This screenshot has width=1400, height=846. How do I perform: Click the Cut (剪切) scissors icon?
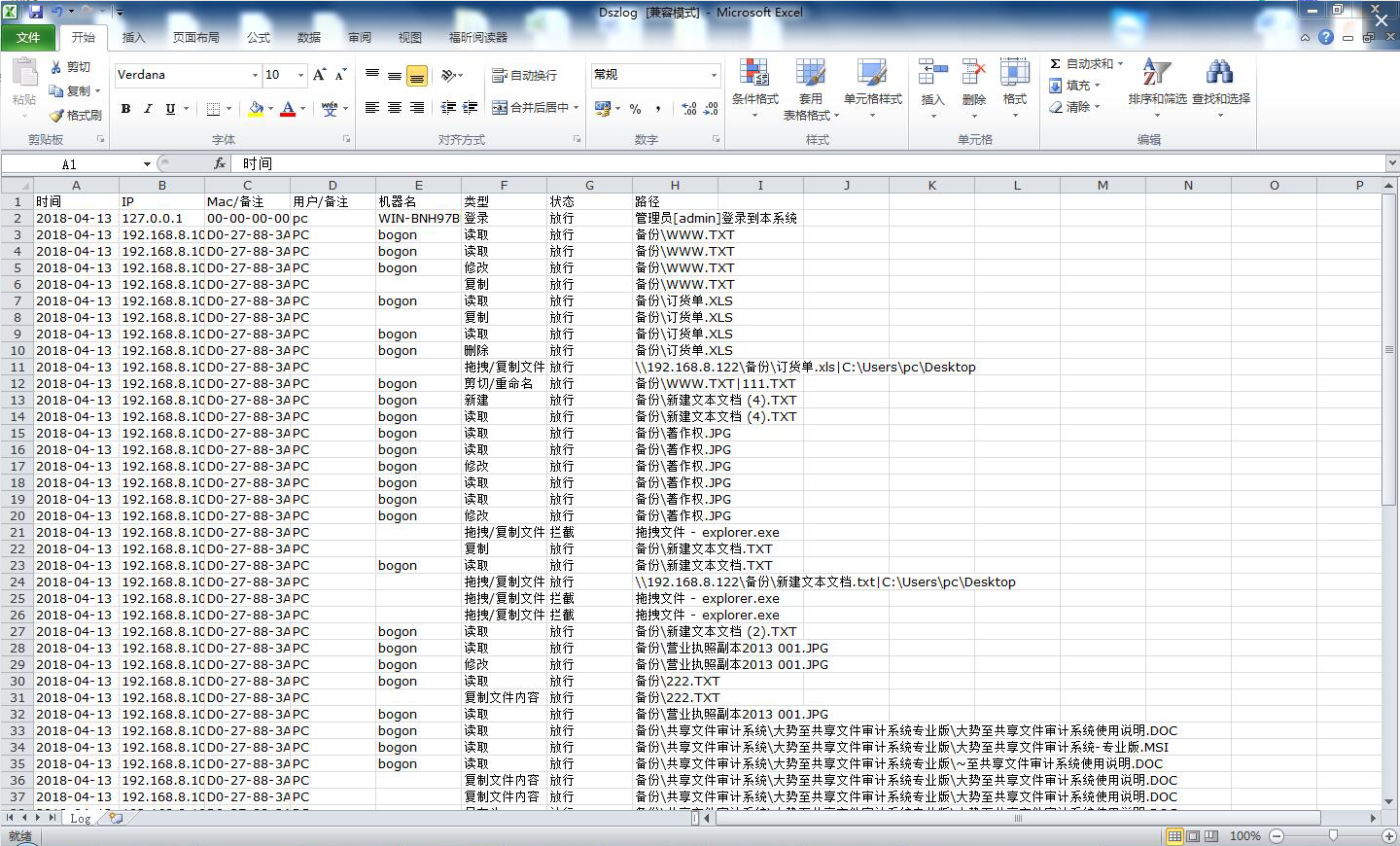click(56, 67)
